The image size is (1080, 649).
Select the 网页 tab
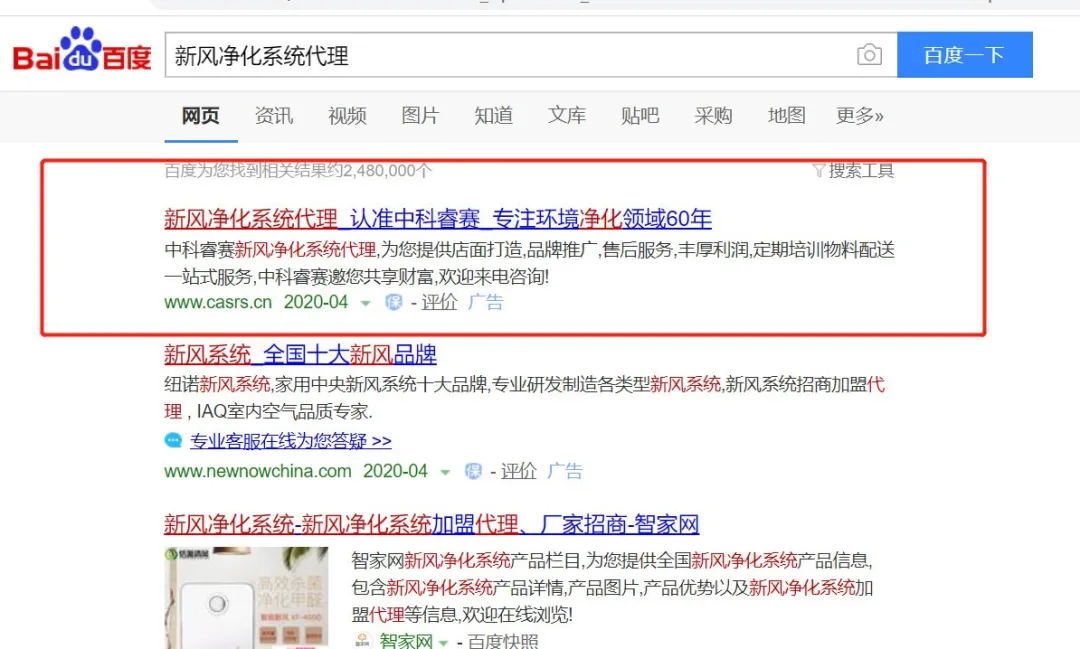(200, 116)
